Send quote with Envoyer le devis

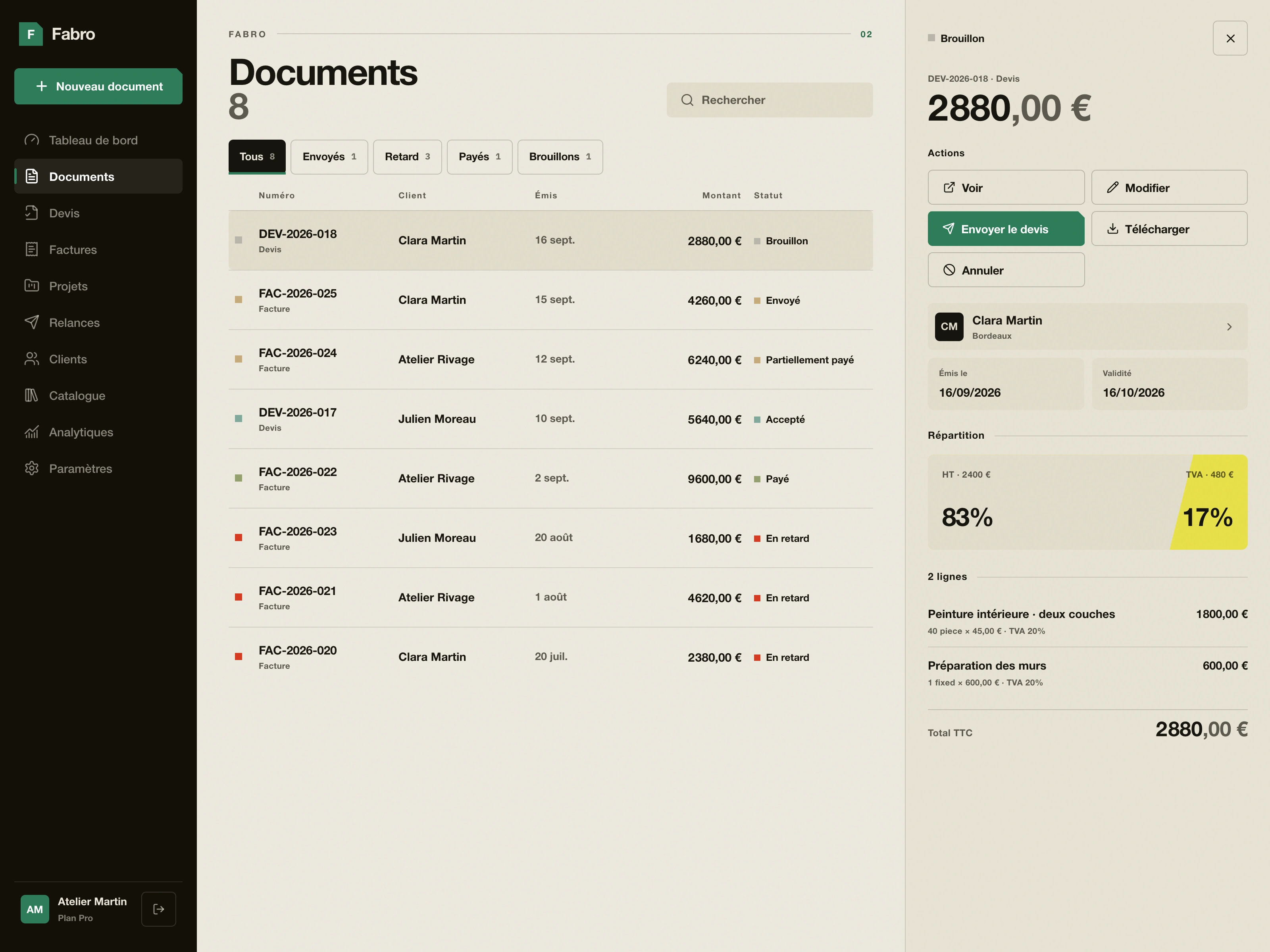[1006, 228]
